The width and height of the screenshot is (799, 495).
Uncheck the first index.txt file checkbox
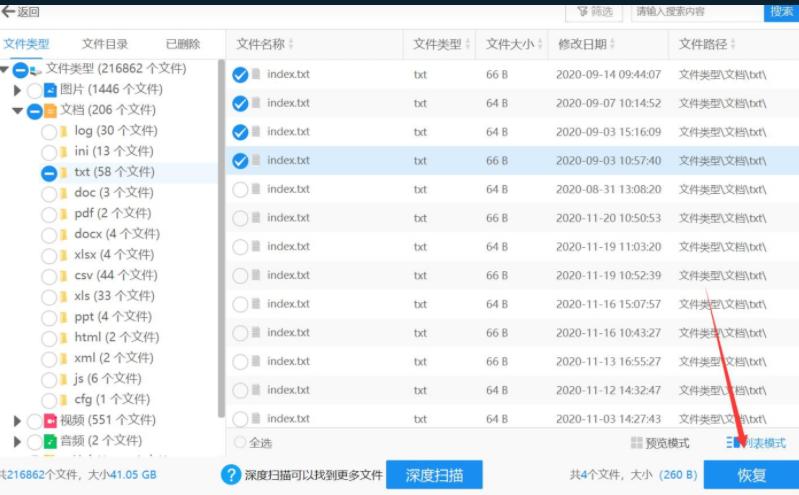pyautogui.click(x=240, y=75)
